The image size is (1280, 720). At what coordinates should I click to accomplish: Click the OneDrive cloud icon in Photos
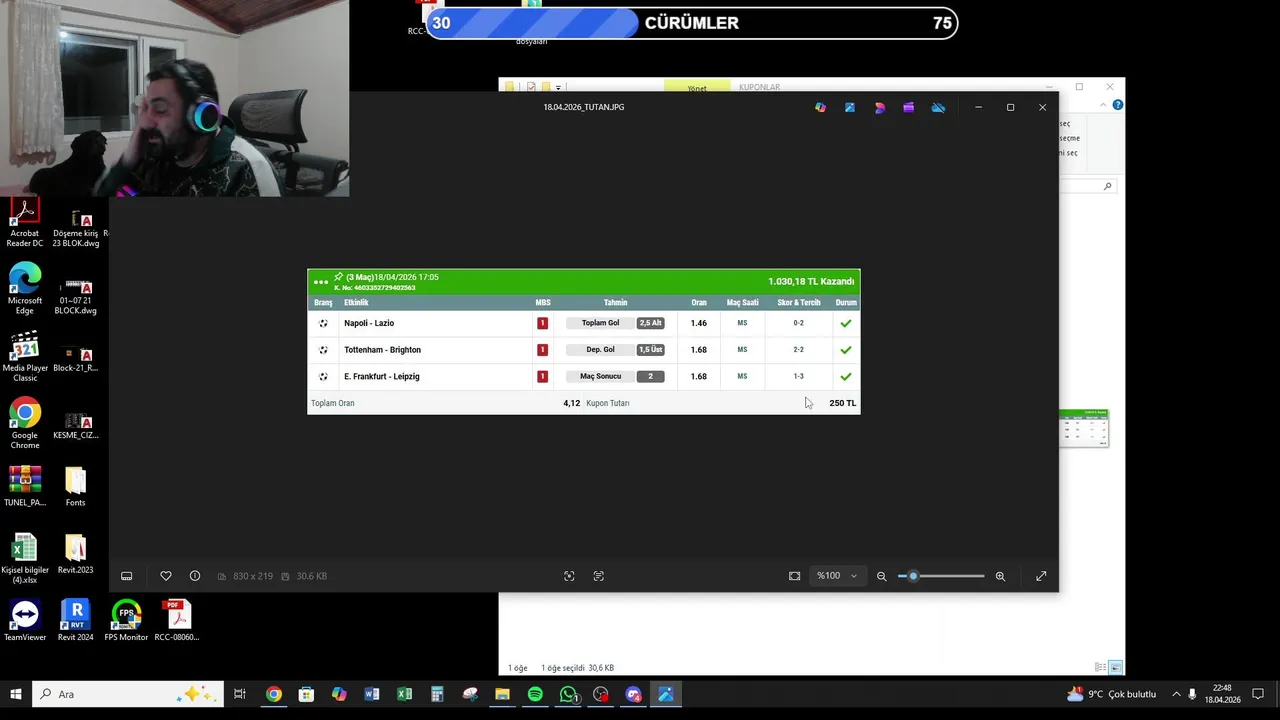938,107
